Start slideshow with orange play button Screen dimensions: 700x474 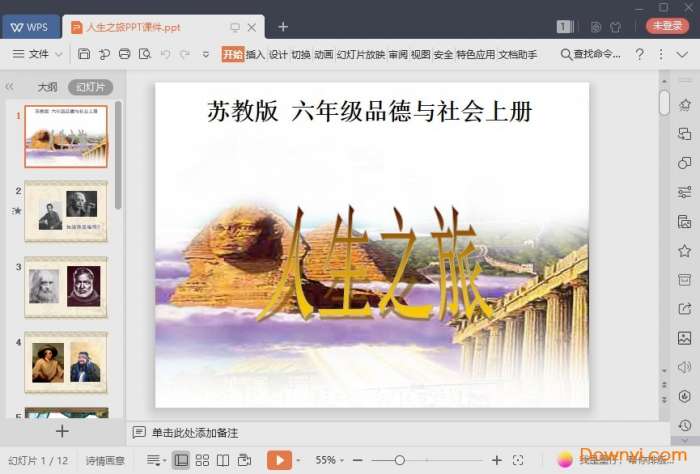pyautogui.click(x=279, y=460)
